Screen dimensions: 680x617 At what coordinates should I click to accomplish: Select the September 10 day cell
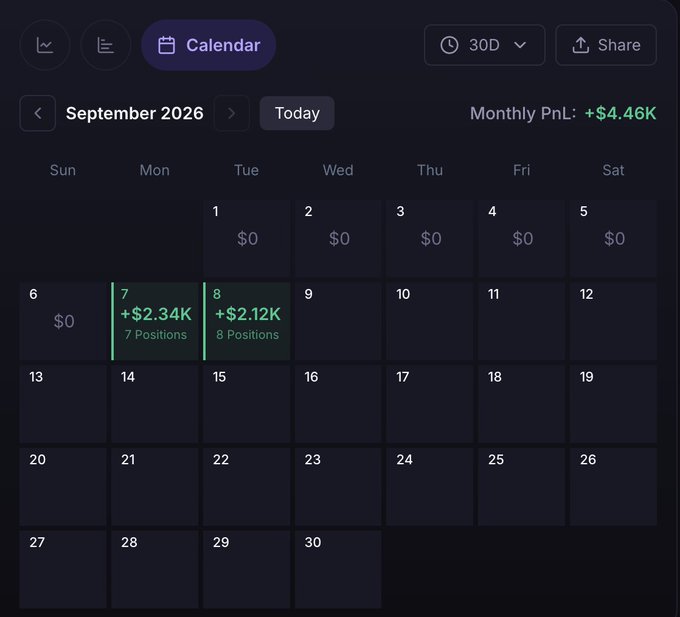click(x=430, y=321)
